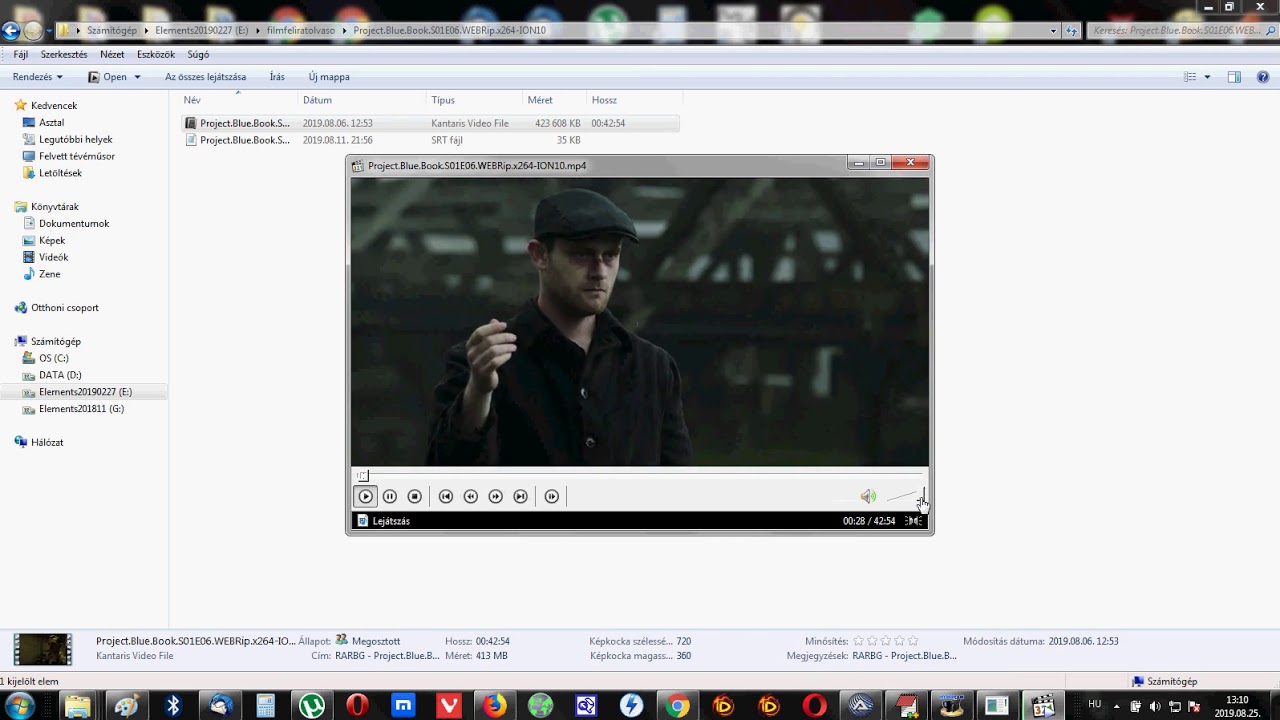Stop playback in the video player

415,496
